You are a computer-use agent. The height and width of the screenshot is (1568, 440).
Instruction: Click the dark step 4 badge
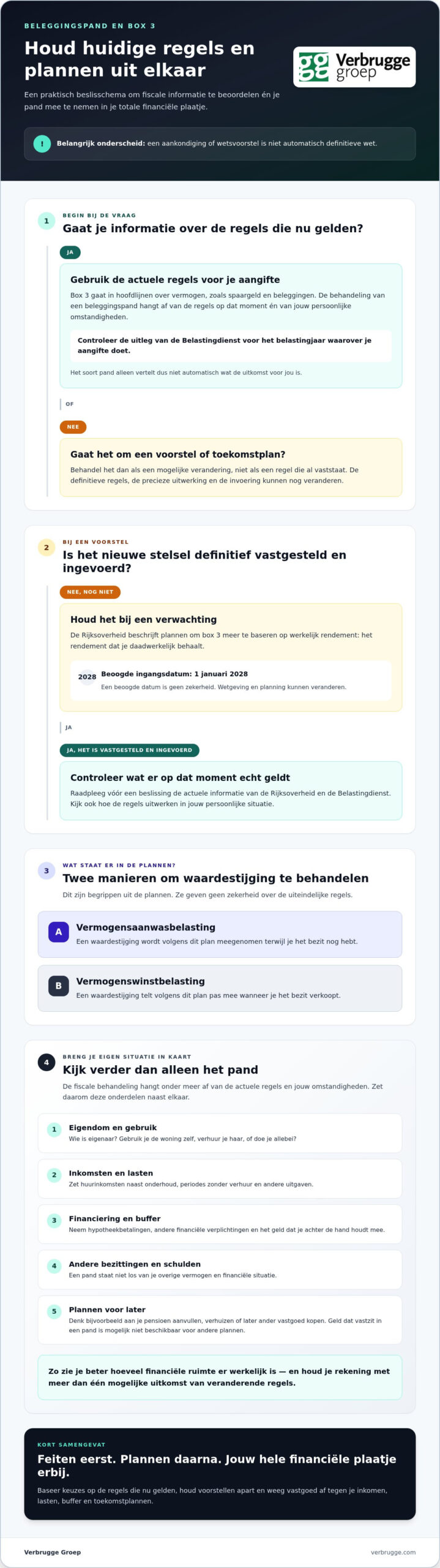[x=47, y=1063]
